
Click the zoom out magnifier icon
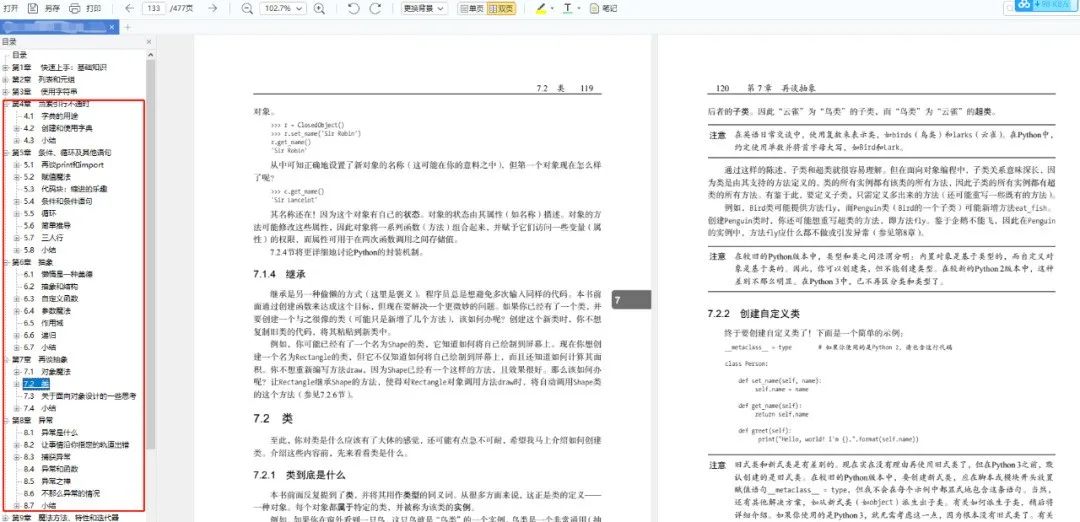tap(247, 8)
